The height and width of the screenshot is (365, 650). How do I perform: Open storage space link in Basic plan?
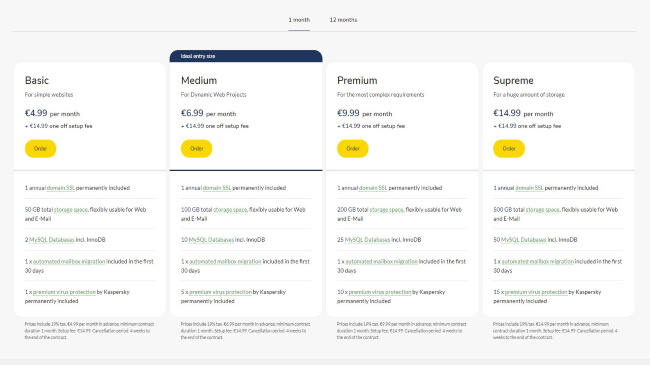pyautogui.click(x=71, y=210)
